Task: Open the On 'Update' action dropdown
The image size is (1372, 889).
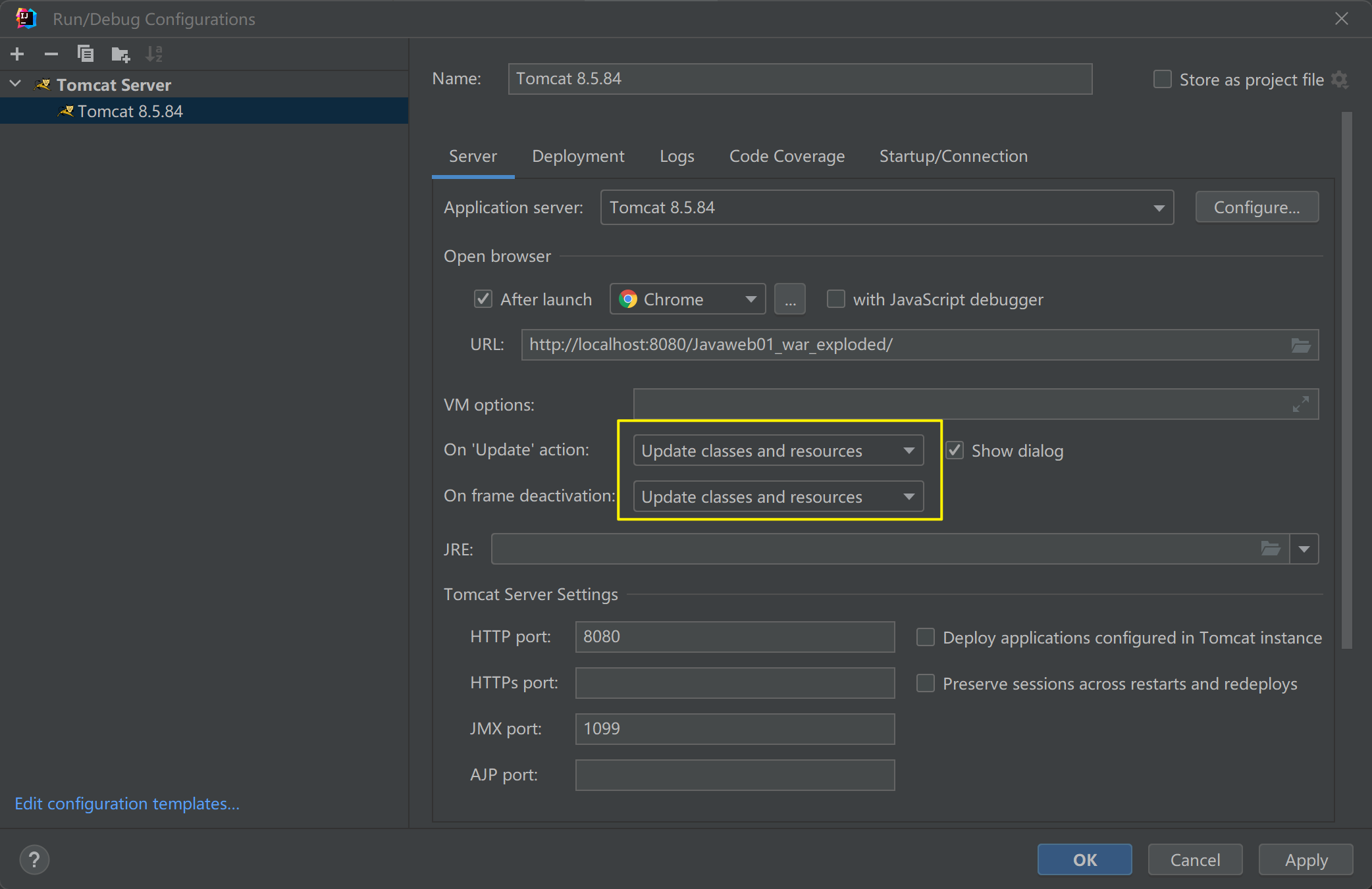Action: coord(778,451)
